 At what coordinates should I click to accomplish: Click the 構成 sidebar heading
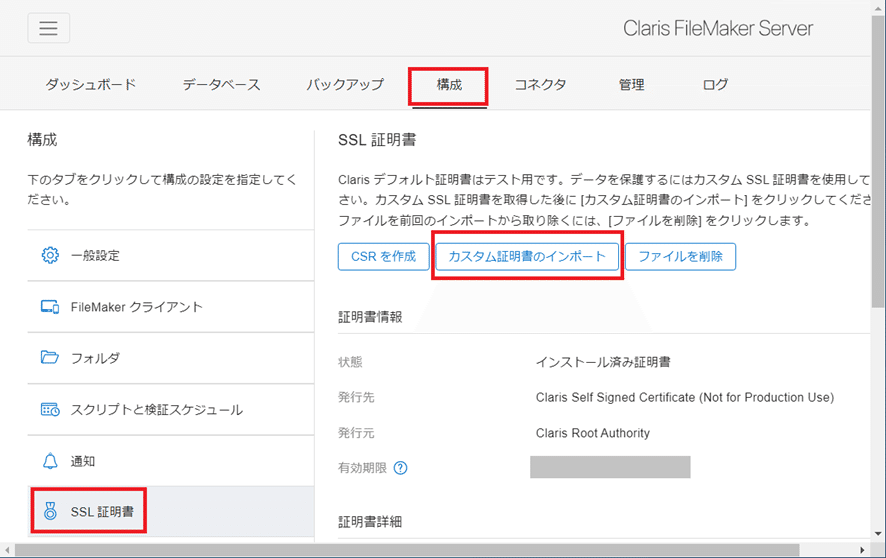click(42, 140)
